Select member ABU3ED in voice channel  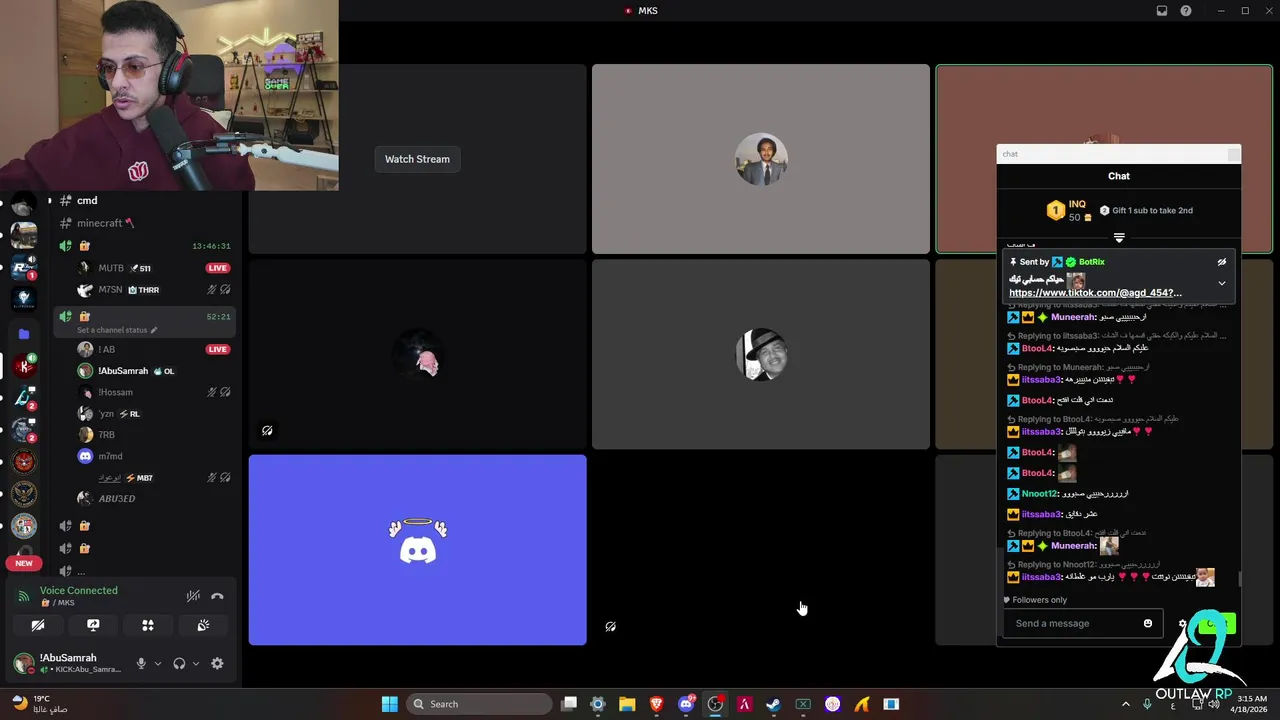tap(116, 498)
